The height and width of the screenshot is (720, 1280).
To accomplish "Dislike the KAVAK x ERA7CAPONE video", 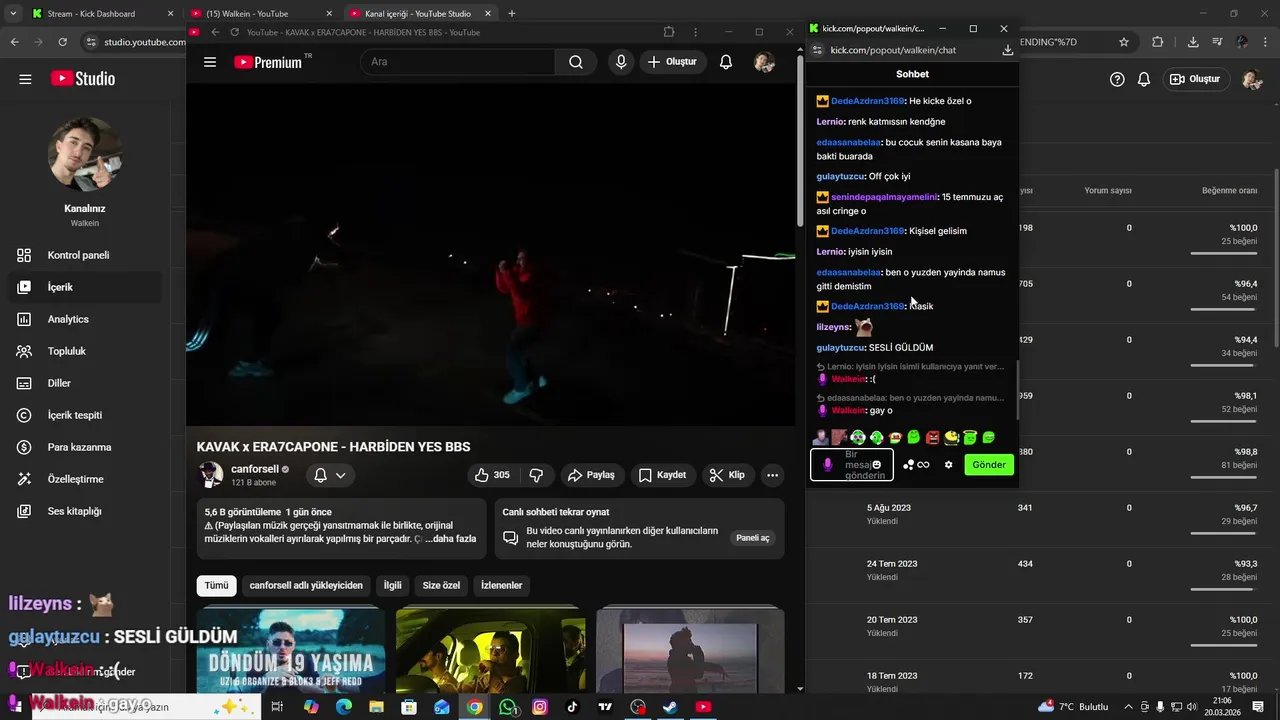I will point(536,475).
